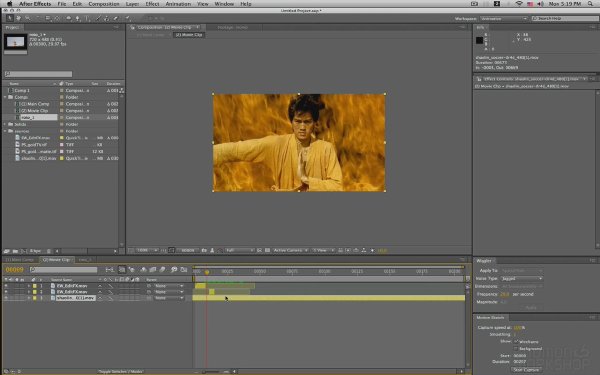Screen dimensions: 600x375
Task: Select the Hand tool
Action: click(18, 18)
